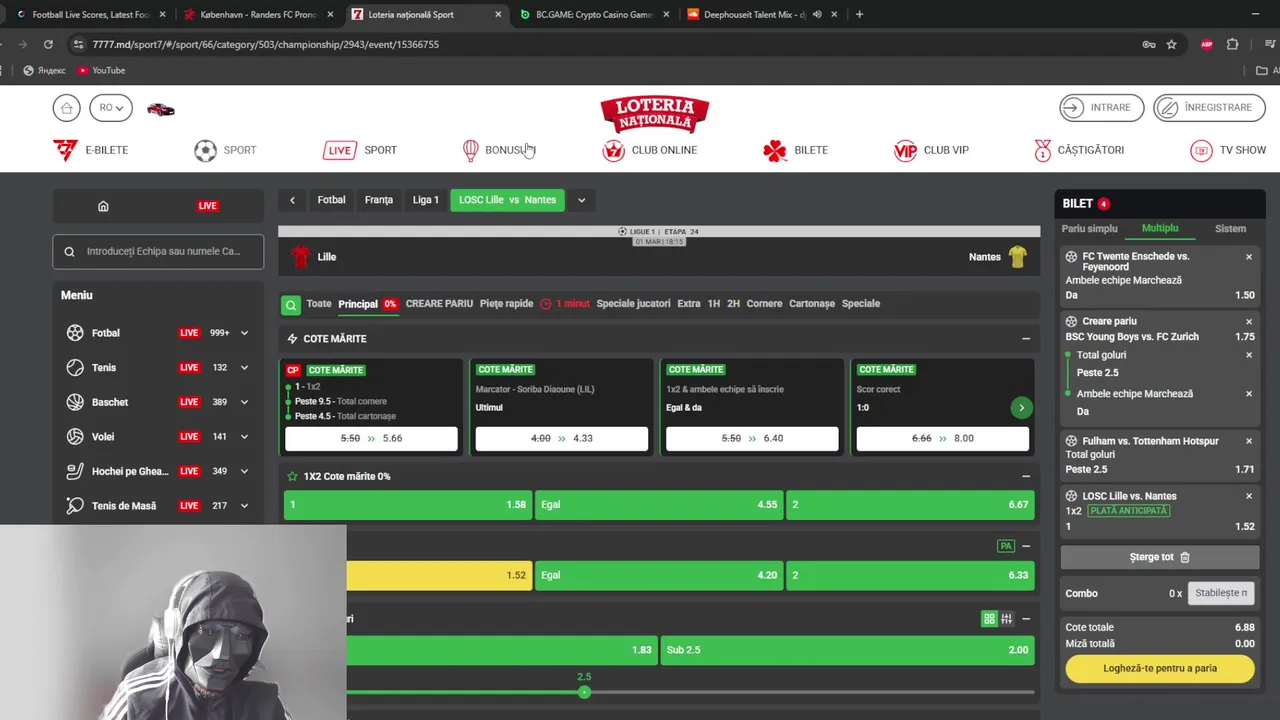Click the green market search icon
This screenshot has height=720, width=1280.
tap(290, 305)
